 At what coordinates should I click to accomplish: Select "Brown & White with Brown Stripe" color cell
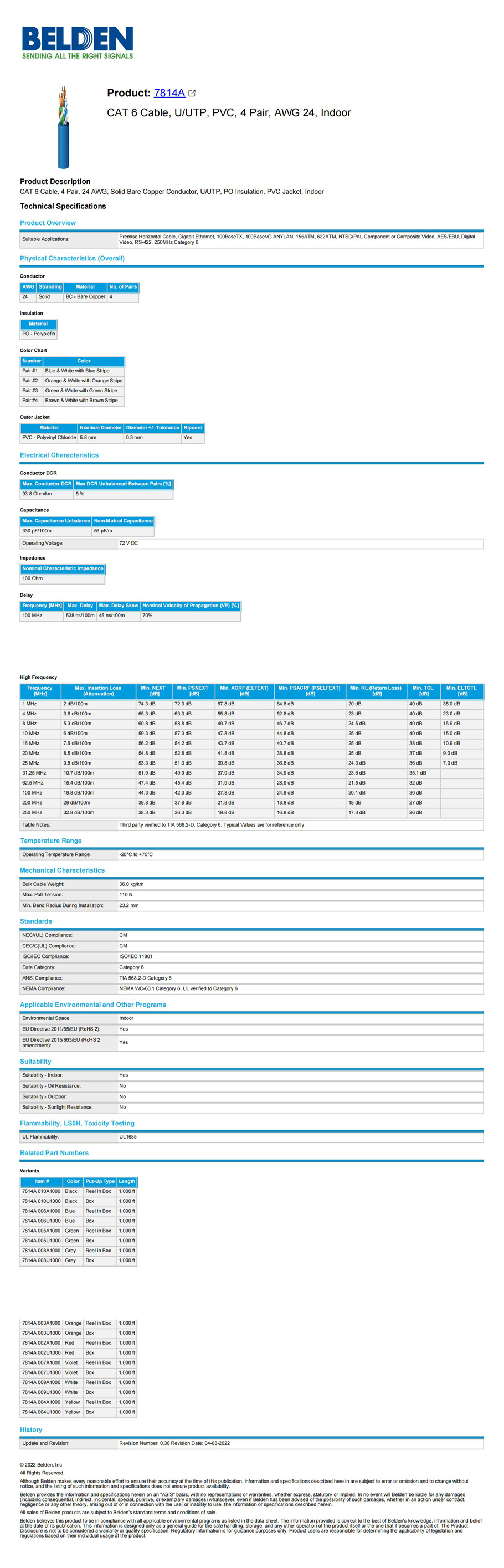(84, 401)
